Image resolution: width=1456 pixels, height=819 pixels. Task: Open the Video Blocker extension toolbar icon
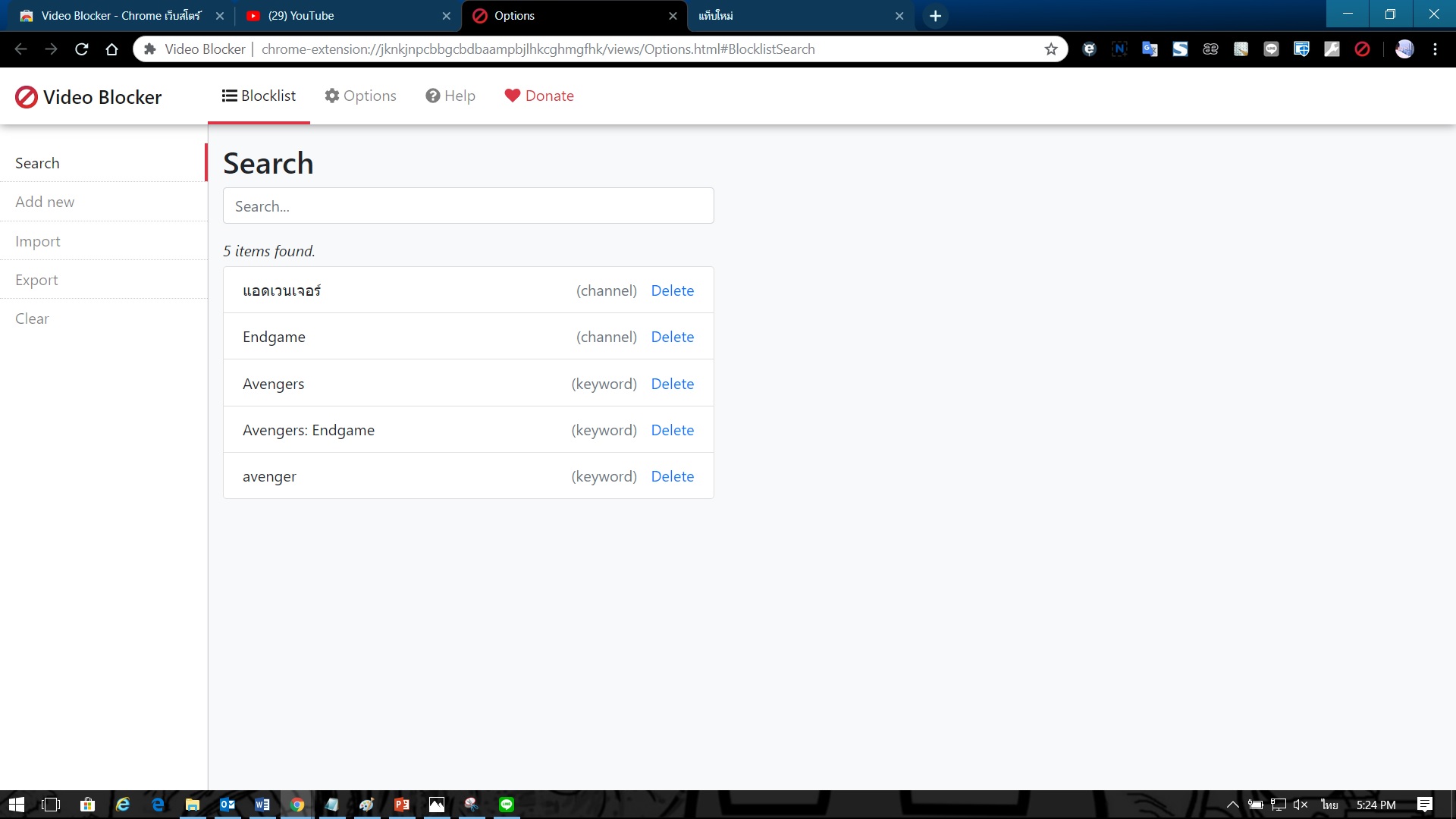point(1362,49)
